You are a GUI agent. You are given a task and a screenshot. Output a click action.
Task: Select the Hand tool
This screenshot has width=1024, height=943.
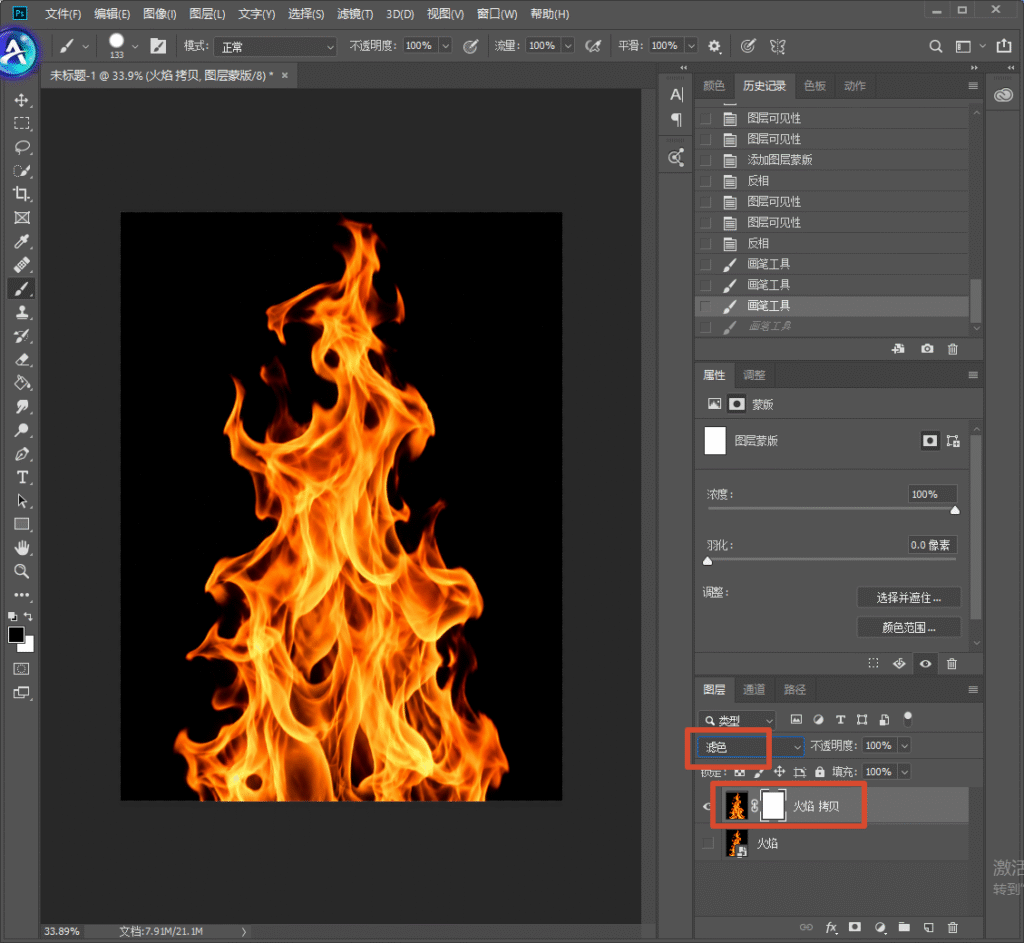point(22,548)
